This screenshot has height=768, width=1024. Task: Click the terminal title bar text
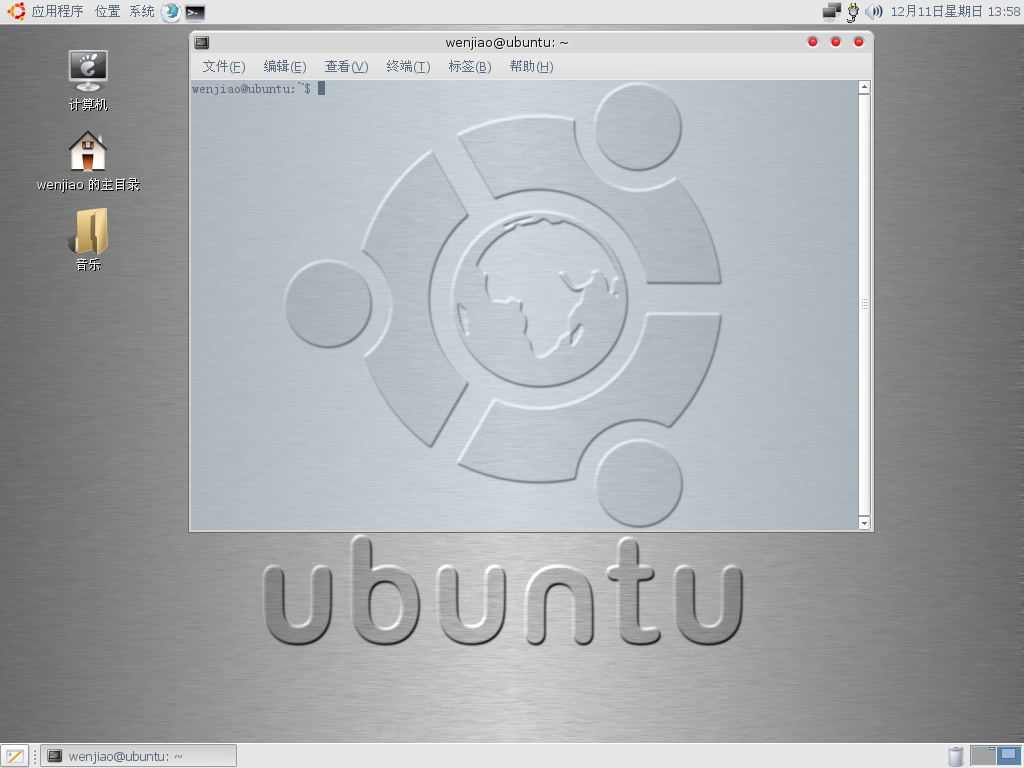(507, 42)
